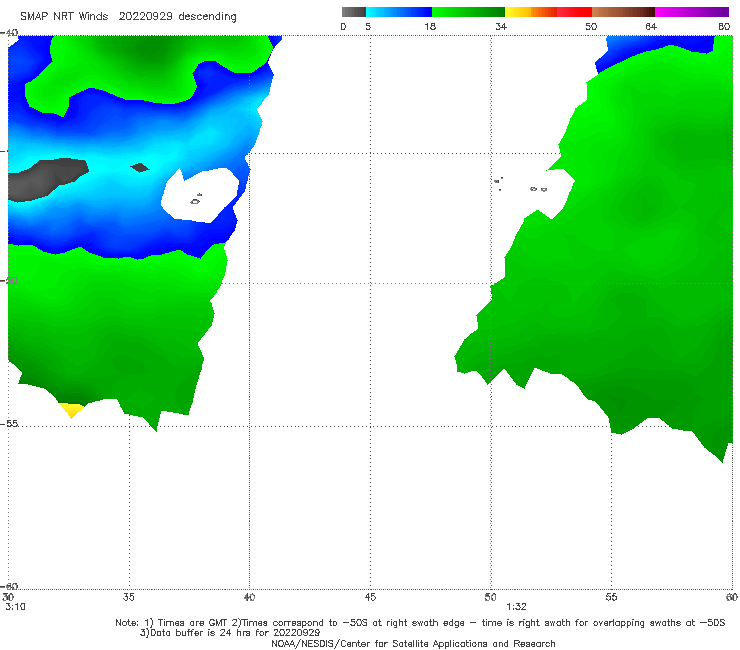Click the note "Data buffer is 24 hrs for 20220929"
This screenshot has height=650, width=740.
230,633
